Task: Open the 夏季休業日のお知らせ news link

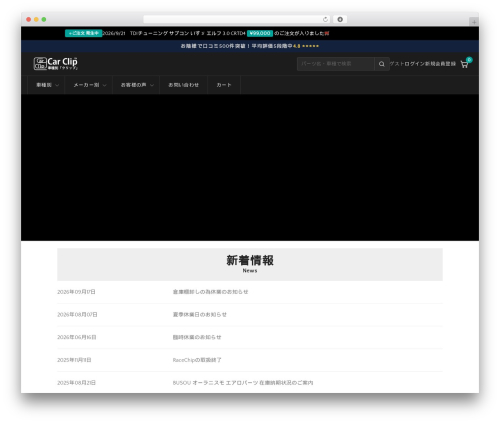Action: (200, 315)
